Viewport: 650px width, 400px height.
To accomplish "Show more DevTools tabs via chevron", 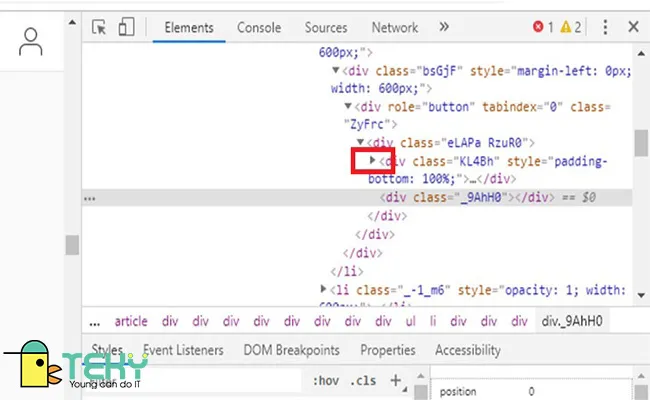I will pos(444,28).
